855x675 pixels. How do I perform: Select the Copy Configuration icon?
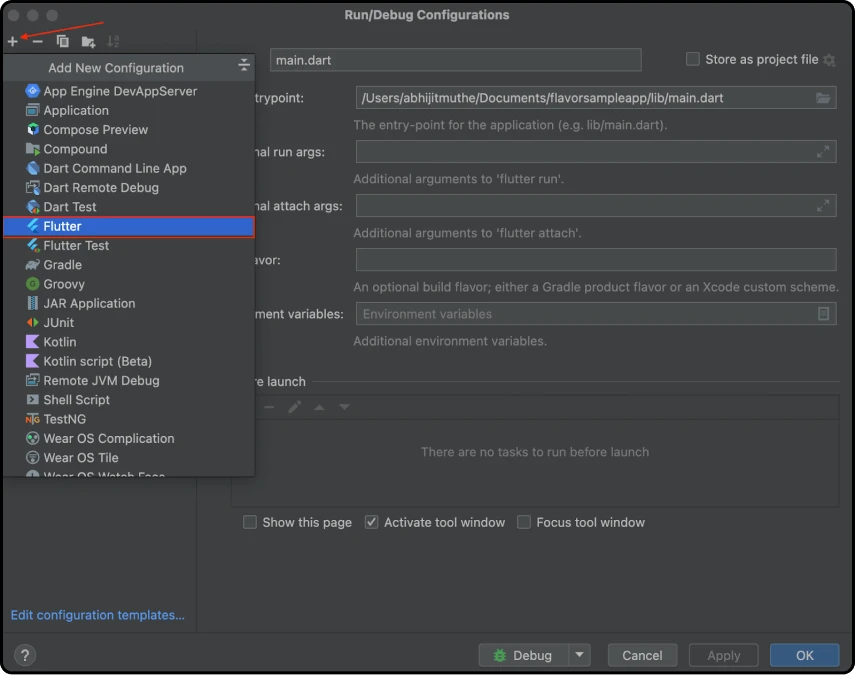[x=62, y=41]
